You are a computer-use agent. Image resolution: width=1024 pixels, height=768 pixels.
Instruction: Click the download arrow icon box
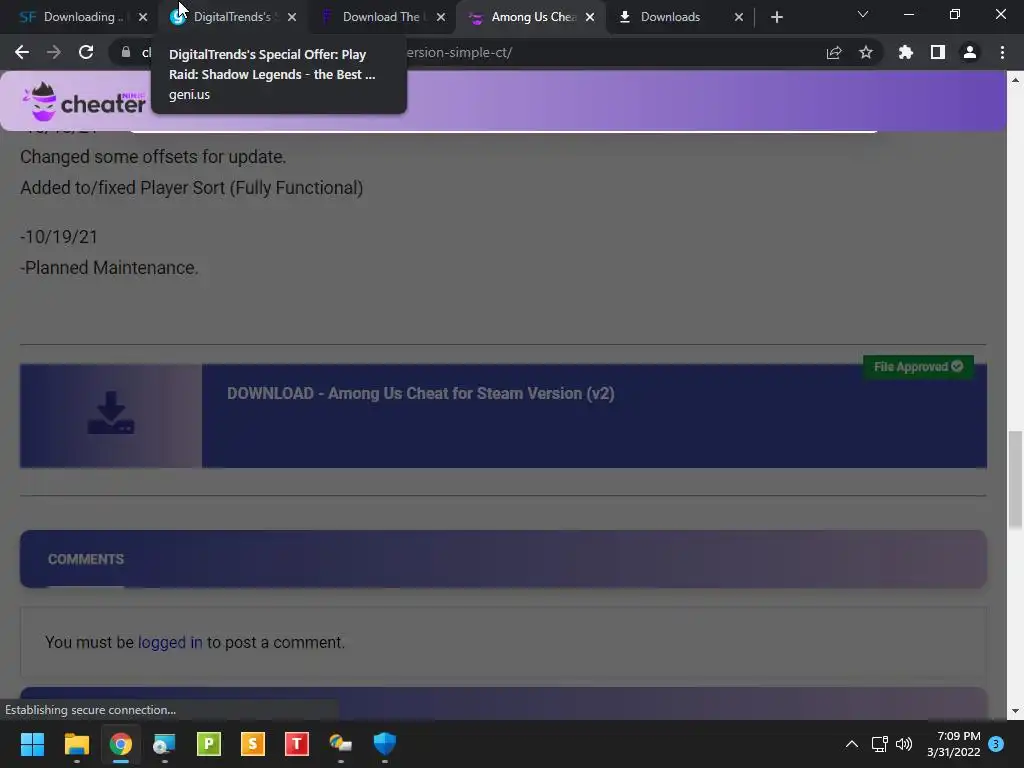111,416
